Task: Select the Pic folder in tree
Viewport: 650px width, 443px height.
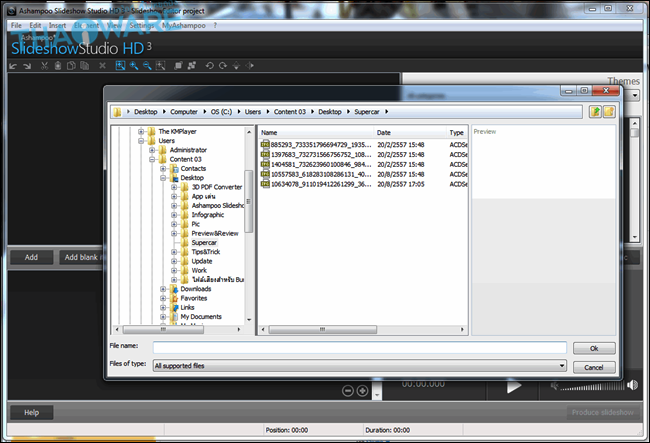Action: click(x=195, y=224)
